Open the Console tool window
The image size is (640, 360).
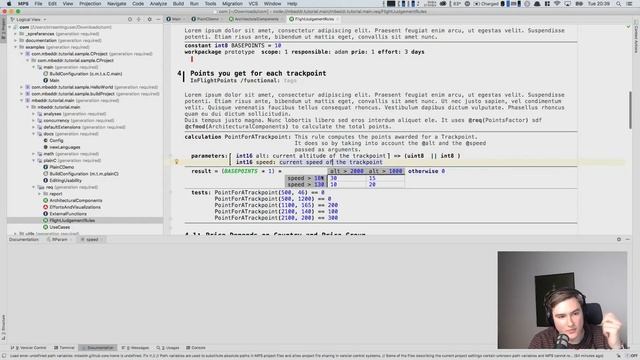196,348
